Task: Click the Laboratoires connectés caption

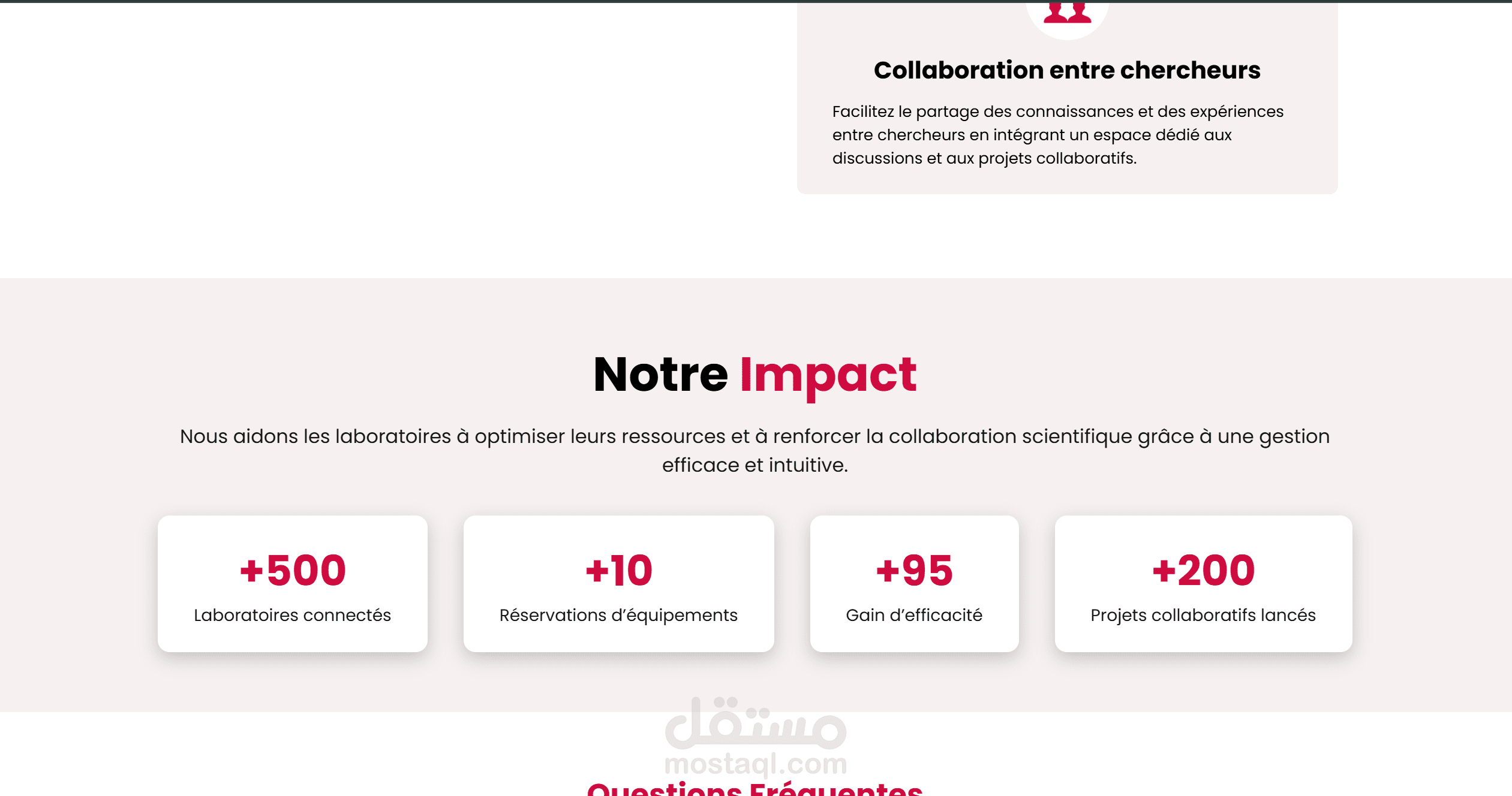Action: click(x=292, y=615)
